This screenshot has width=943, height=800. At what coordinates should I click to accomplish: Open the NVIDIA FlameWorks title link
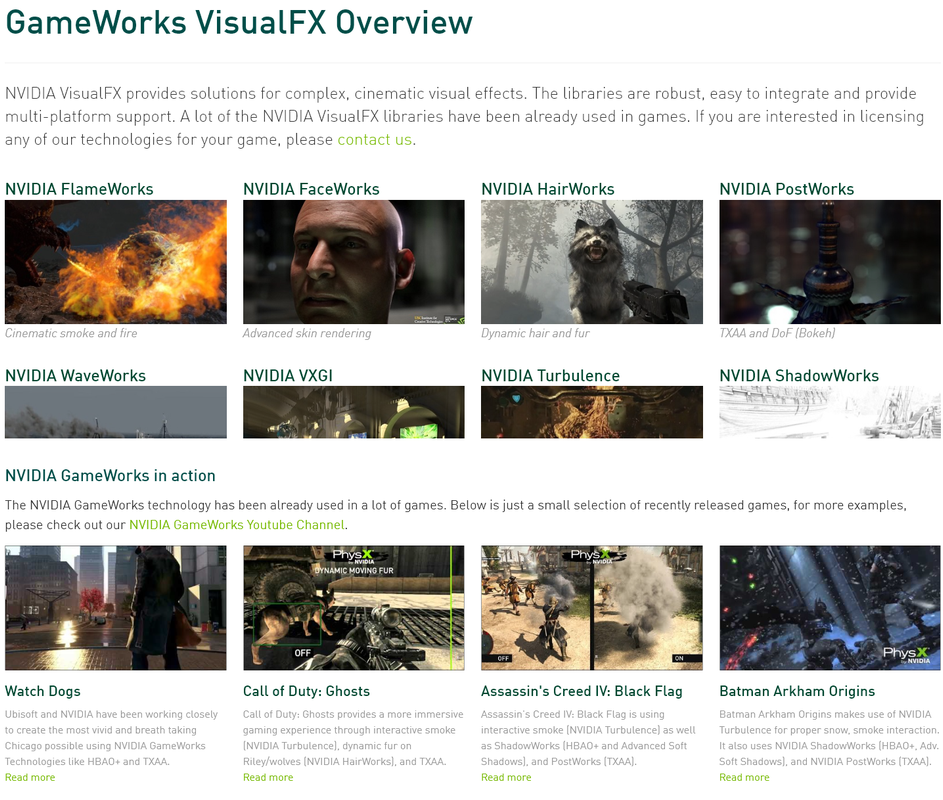coord(79,189)
